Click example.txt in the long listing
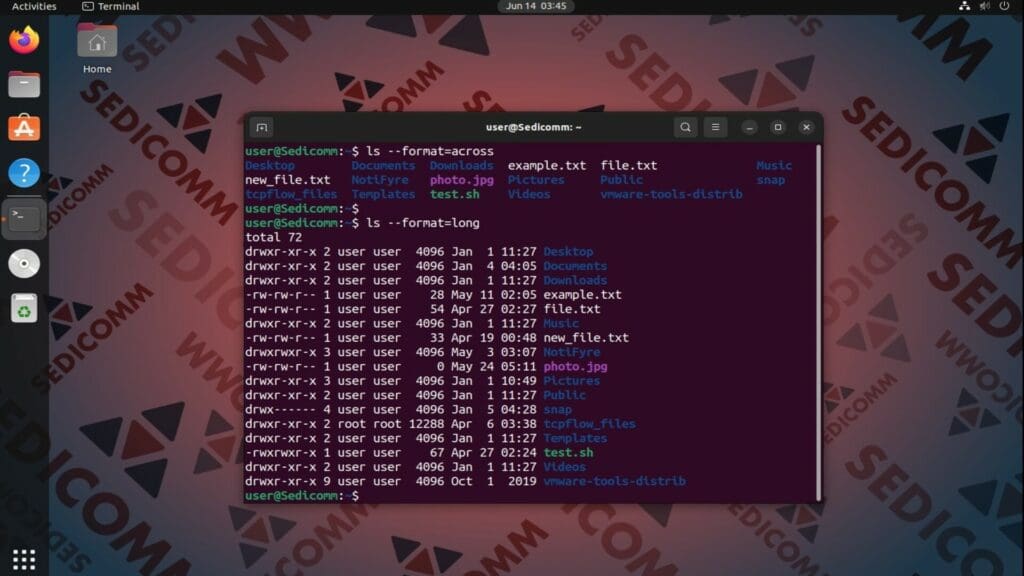This screenshot has height=576, width=1024. coord(583,295)
